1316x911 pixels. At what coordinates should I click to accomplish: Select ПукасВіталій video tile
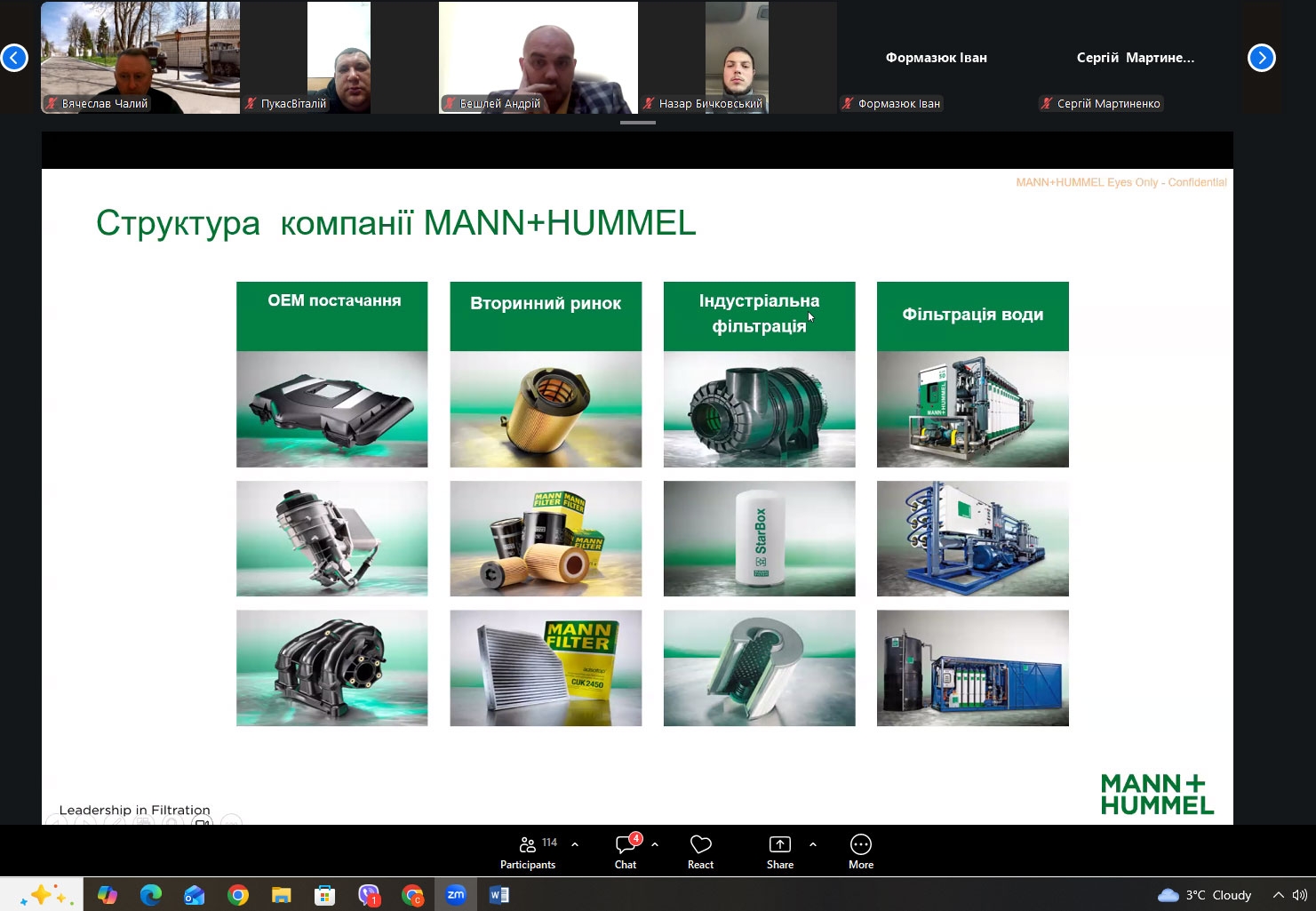coord(339,58)
